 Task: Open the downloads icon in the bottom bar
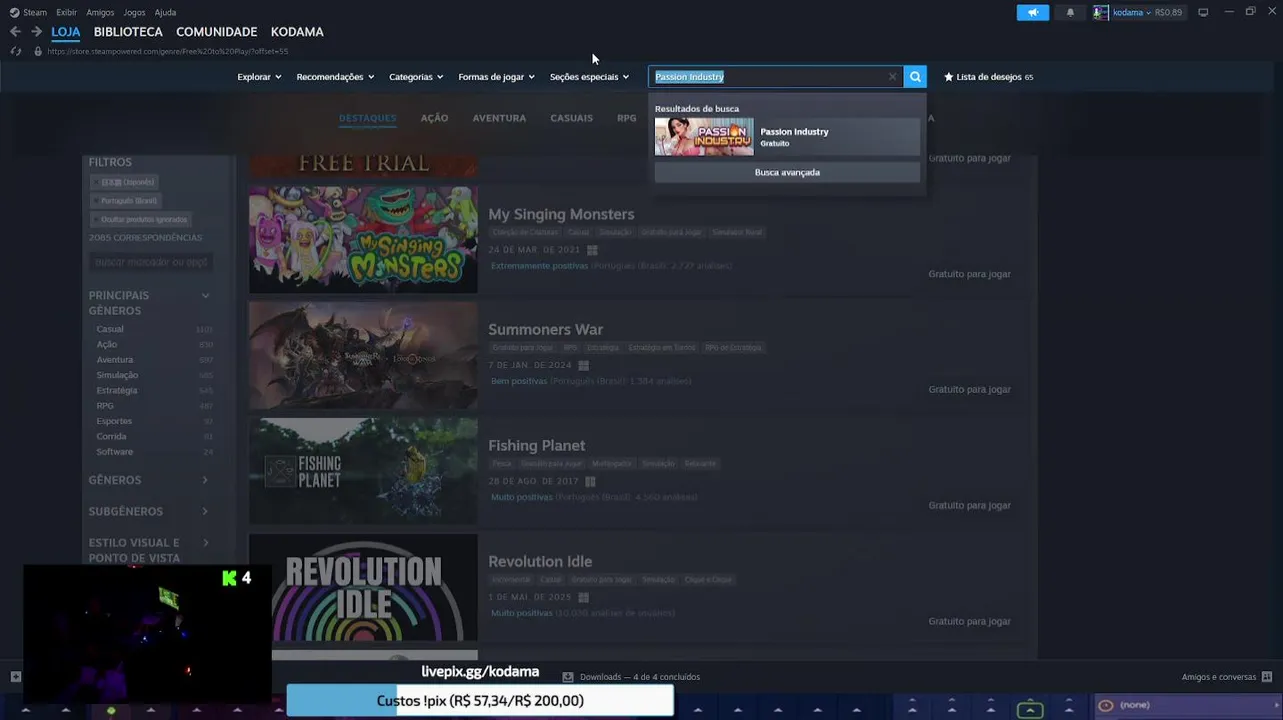[568, 677]
